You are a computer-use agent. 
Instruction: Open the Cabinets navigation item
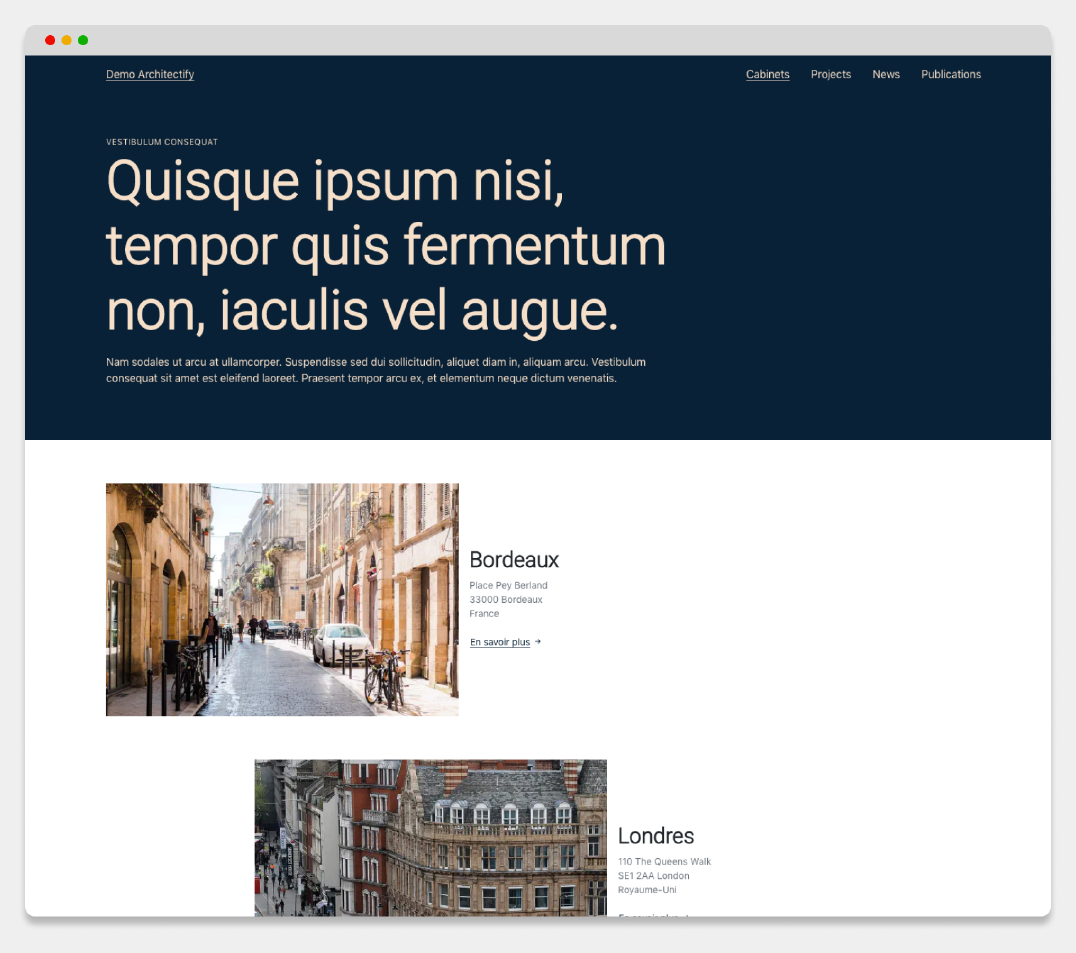pyautogui.click(x=767, y=74)
